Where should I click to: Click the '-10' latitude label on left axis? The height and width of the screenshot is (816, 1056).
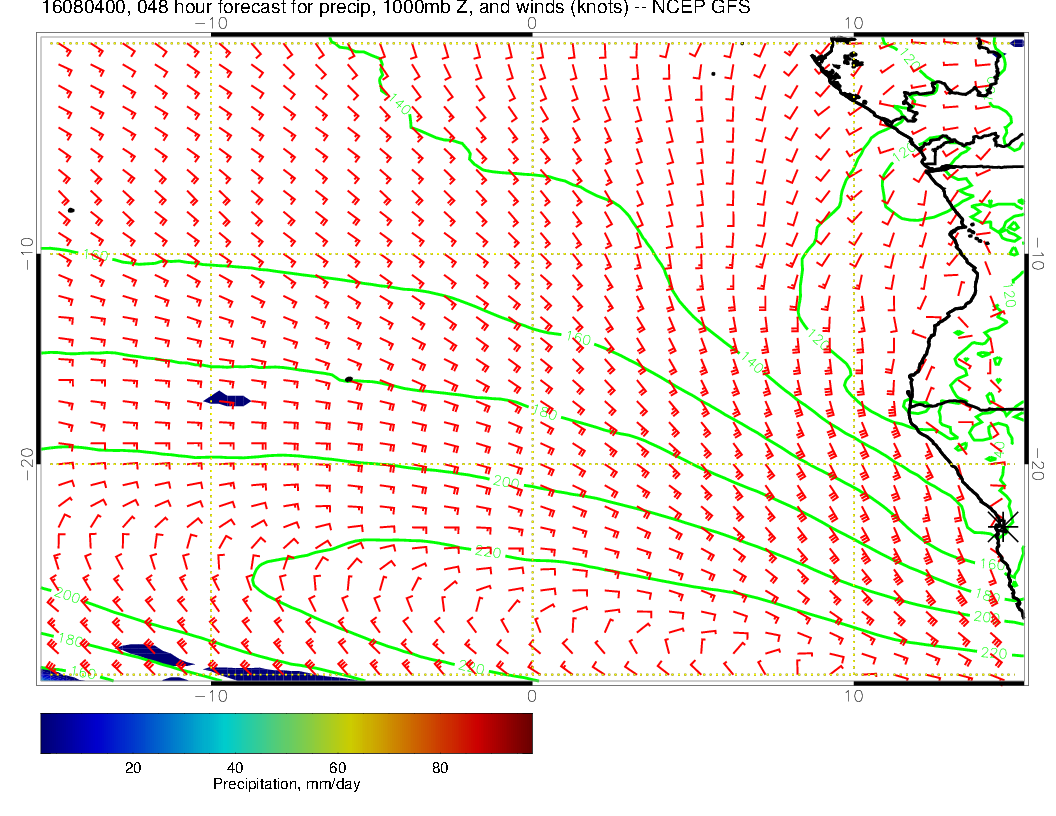(27, 254)
